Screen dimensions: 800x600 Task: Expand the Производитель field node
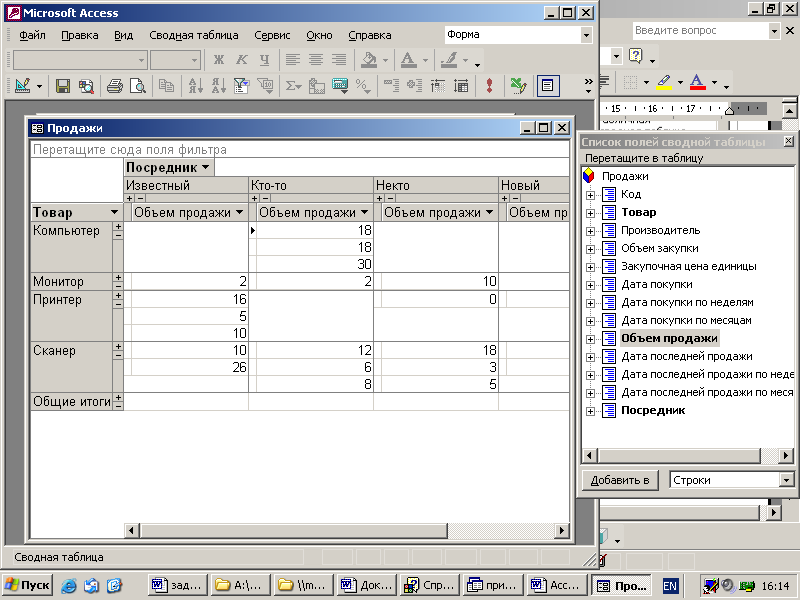point(590,231)
